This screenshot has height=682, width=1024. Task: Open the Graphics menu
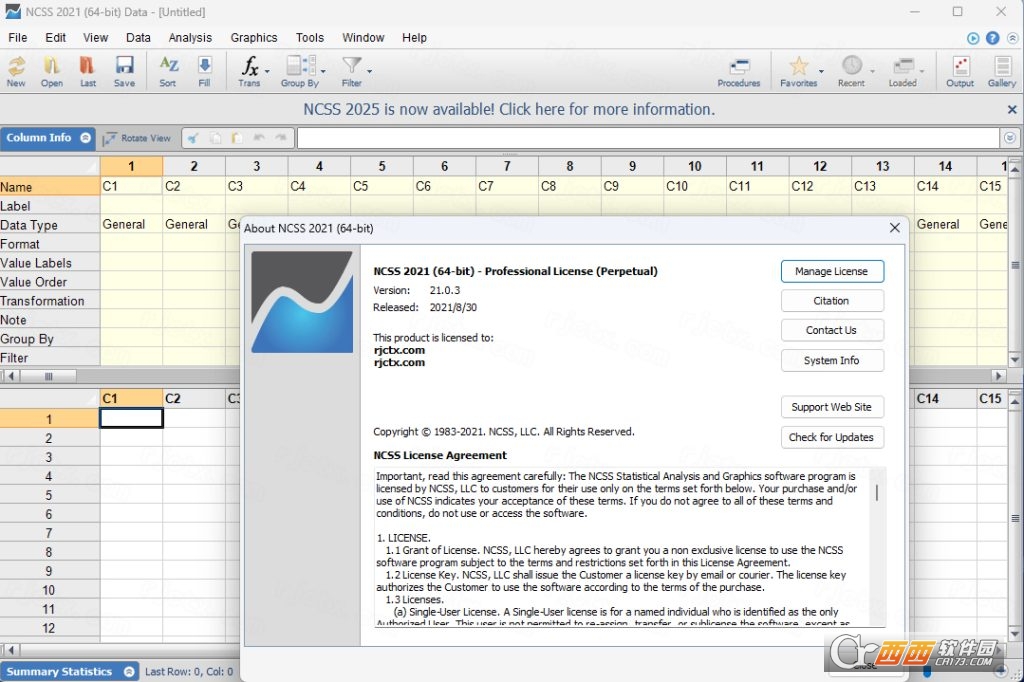(x=253, y=38)
